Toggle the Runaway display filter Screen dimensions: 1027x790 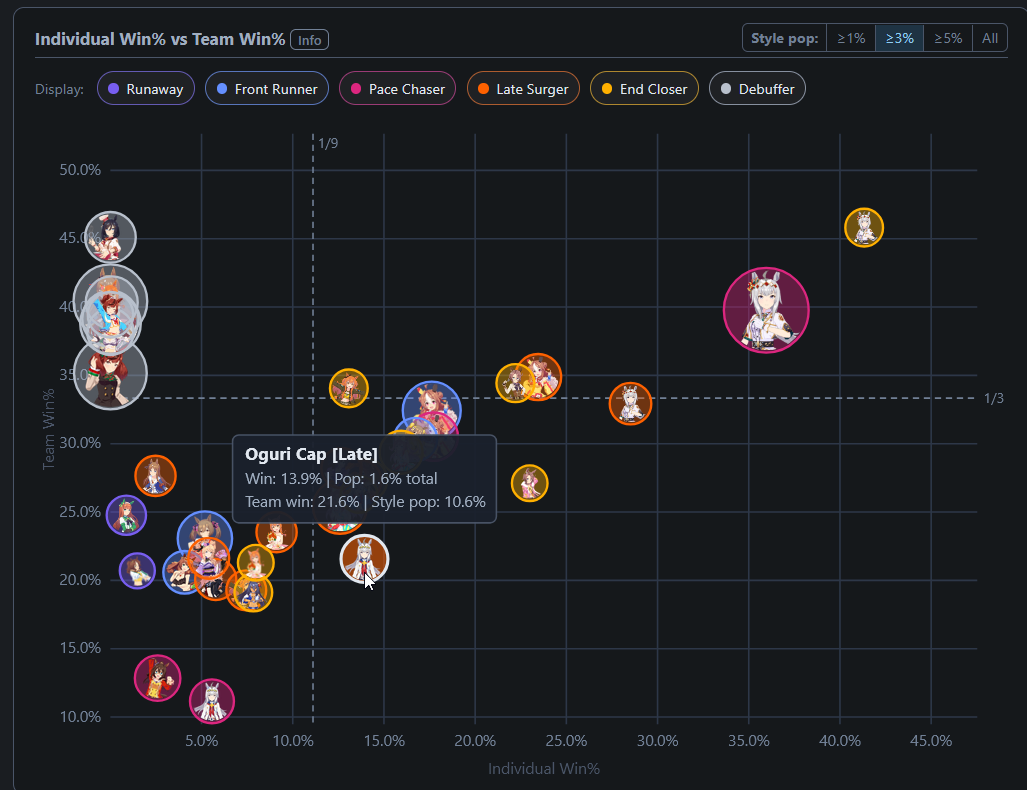tap(146, 88)
